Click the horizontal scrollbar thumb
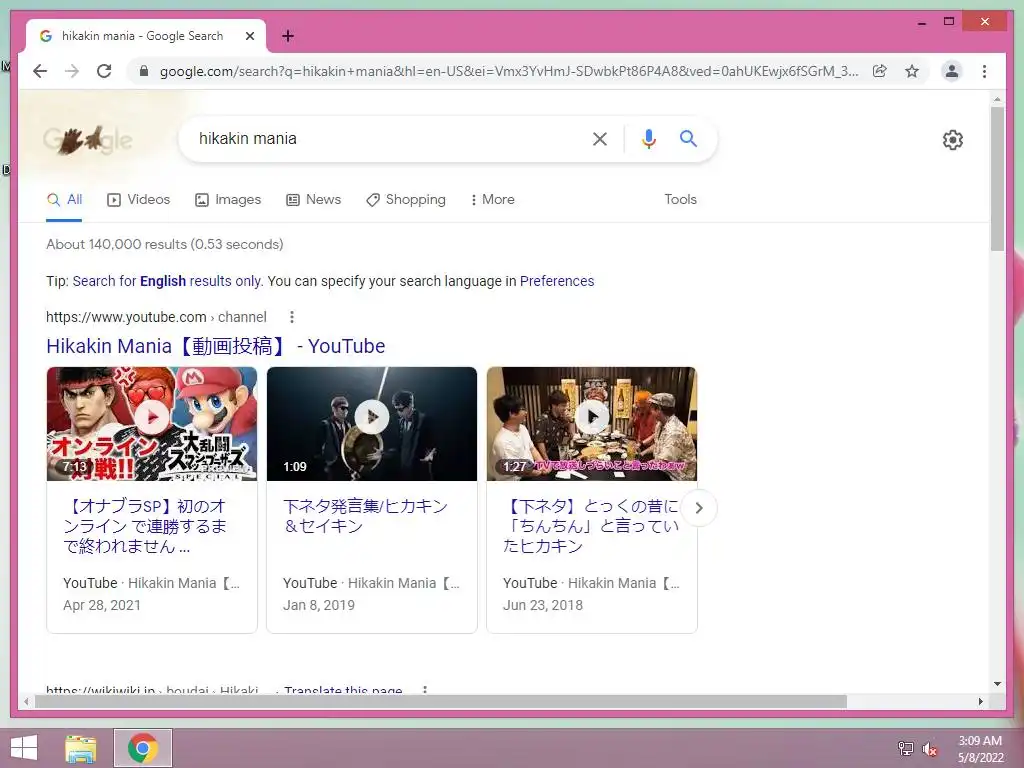Image resolution: width=1024 pixels, height=768 pixels. (441, 701)
